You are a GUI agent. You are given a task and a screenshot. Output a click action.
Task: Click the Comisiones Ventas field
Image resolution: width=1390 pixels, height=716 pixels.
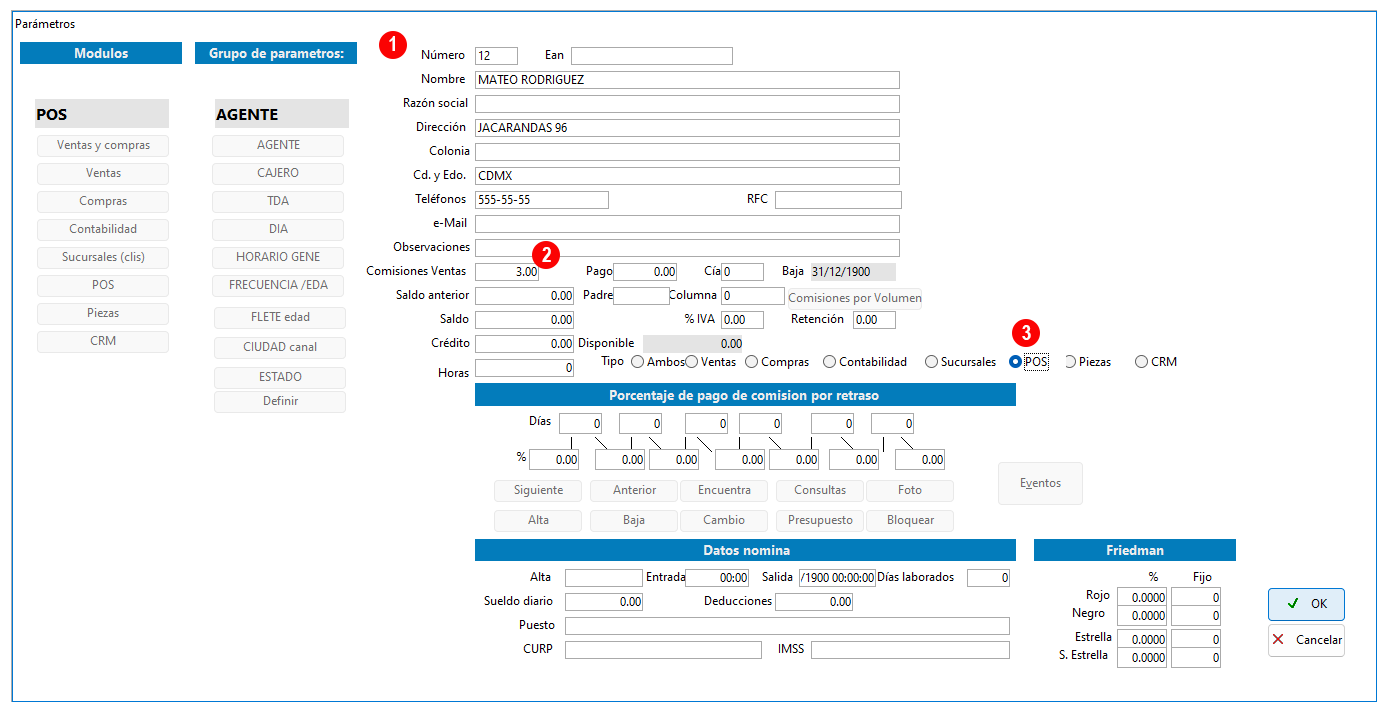tap(507, 272)
